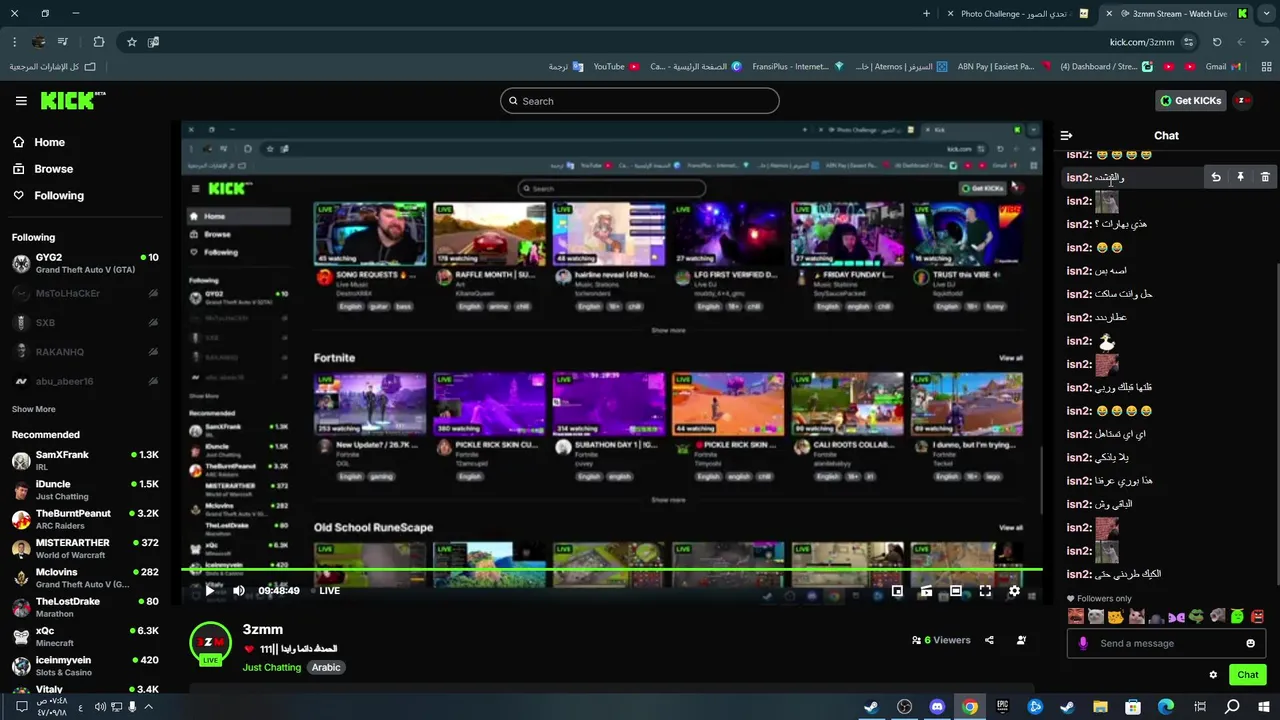The width and height of the screenshot is (1280, 720).
Task: Open Epic Games Launcher from the taskbar
Action: pos(1002,707)
